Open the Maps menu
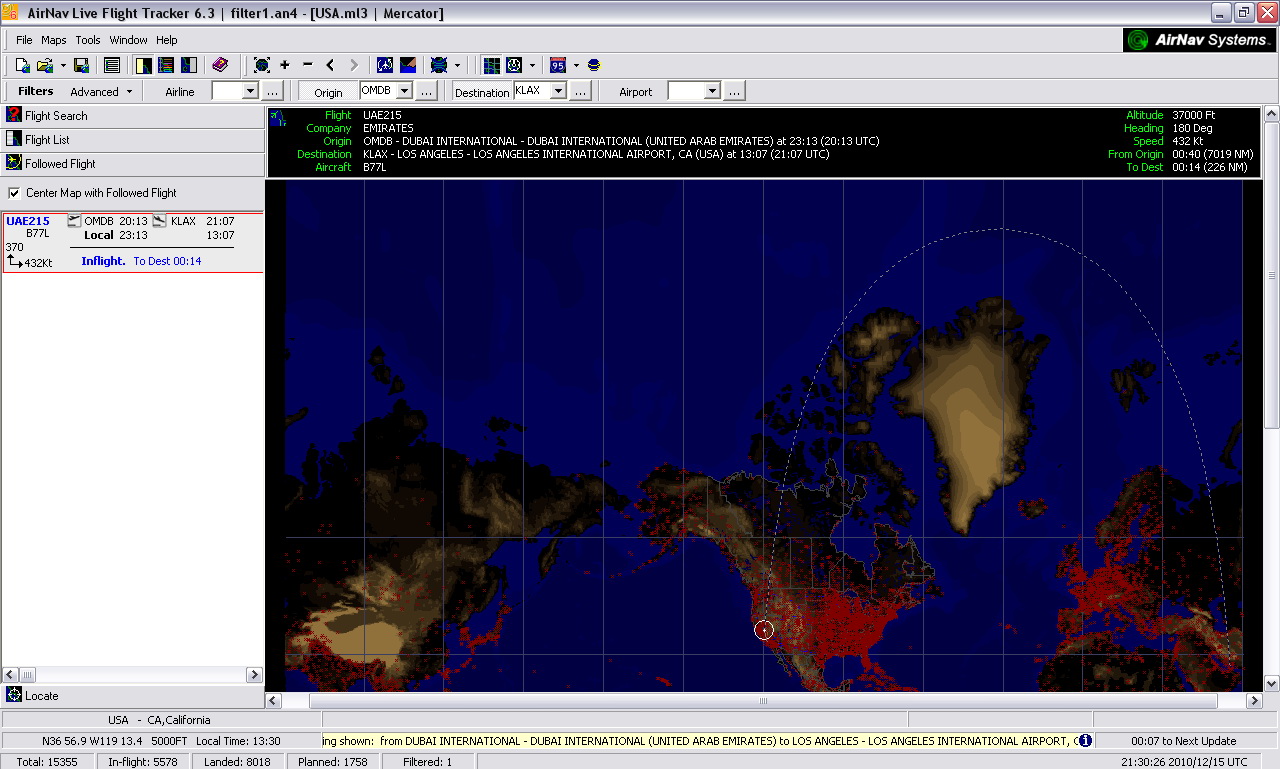Screen dimensions: 1280x769 point(54,40)
